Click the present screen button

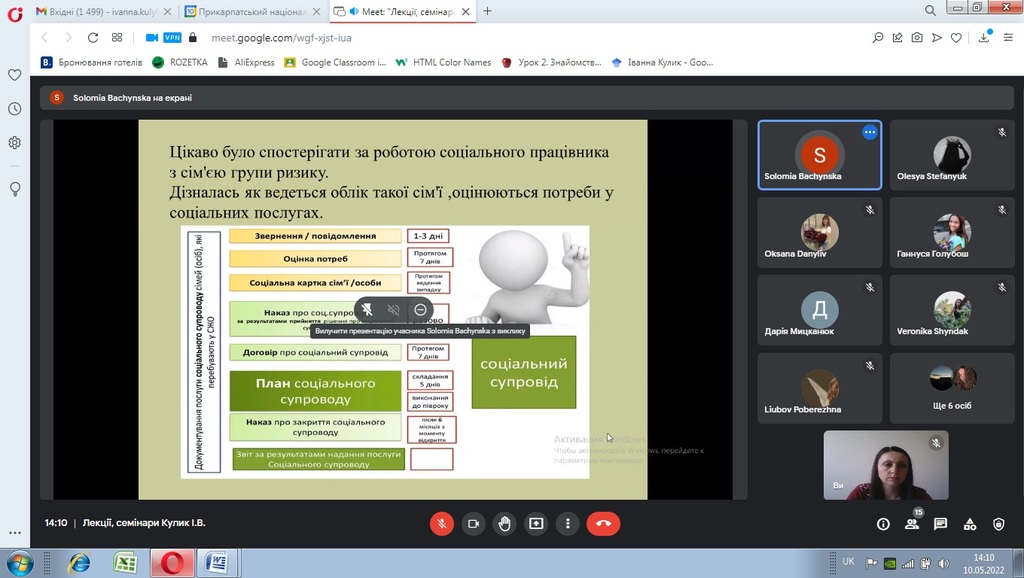coord(536,523)
